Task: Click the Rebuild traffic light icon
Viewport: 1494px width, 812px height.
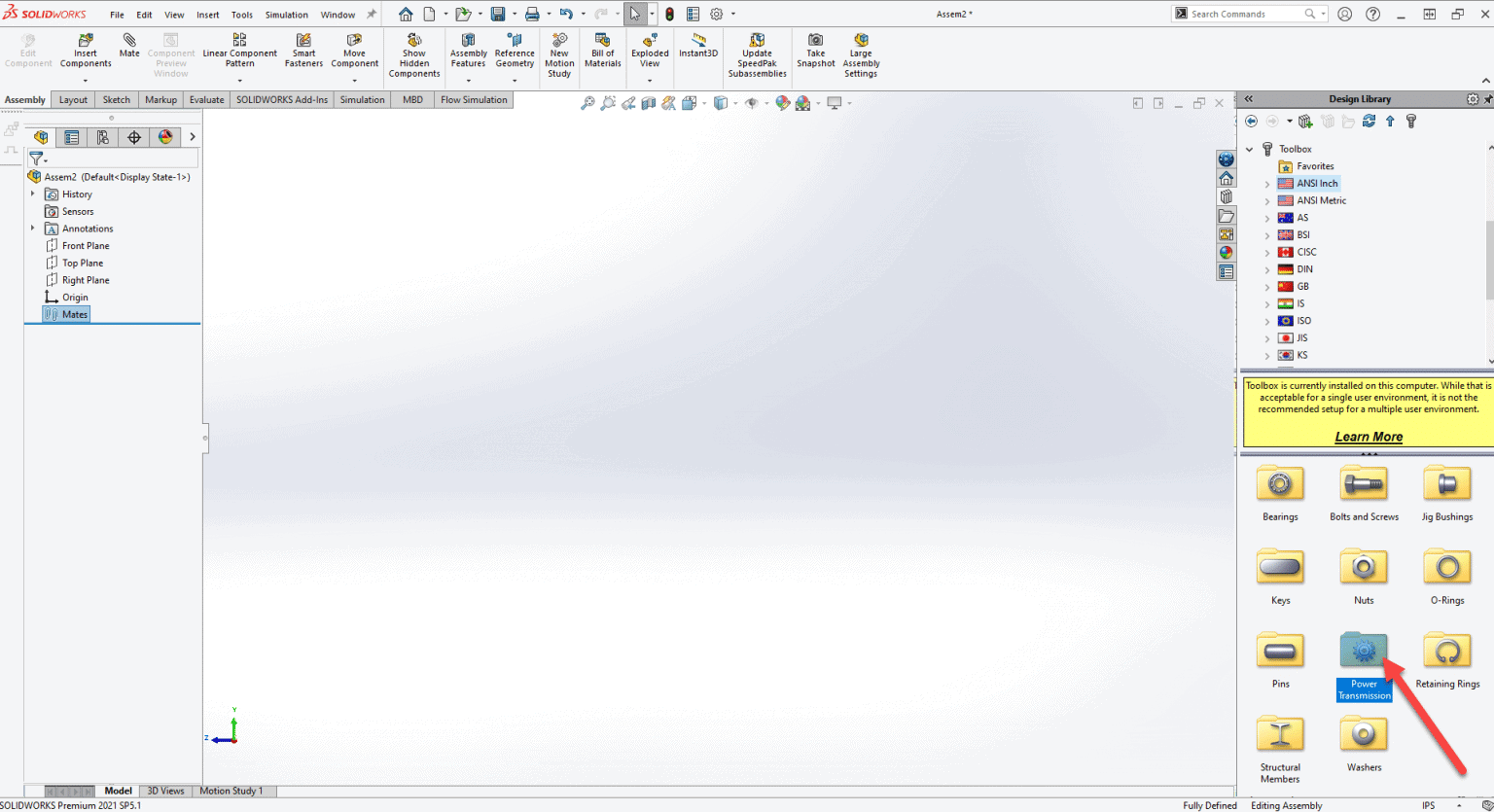Action: click(x=669, y=14)
